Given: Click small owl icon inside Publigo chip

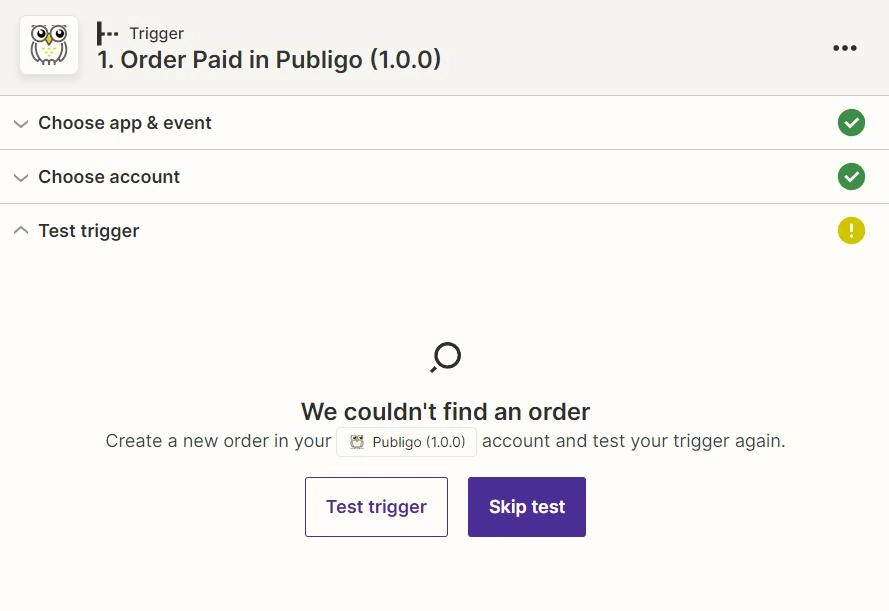Looking at the screenshot, I should 357,442.
